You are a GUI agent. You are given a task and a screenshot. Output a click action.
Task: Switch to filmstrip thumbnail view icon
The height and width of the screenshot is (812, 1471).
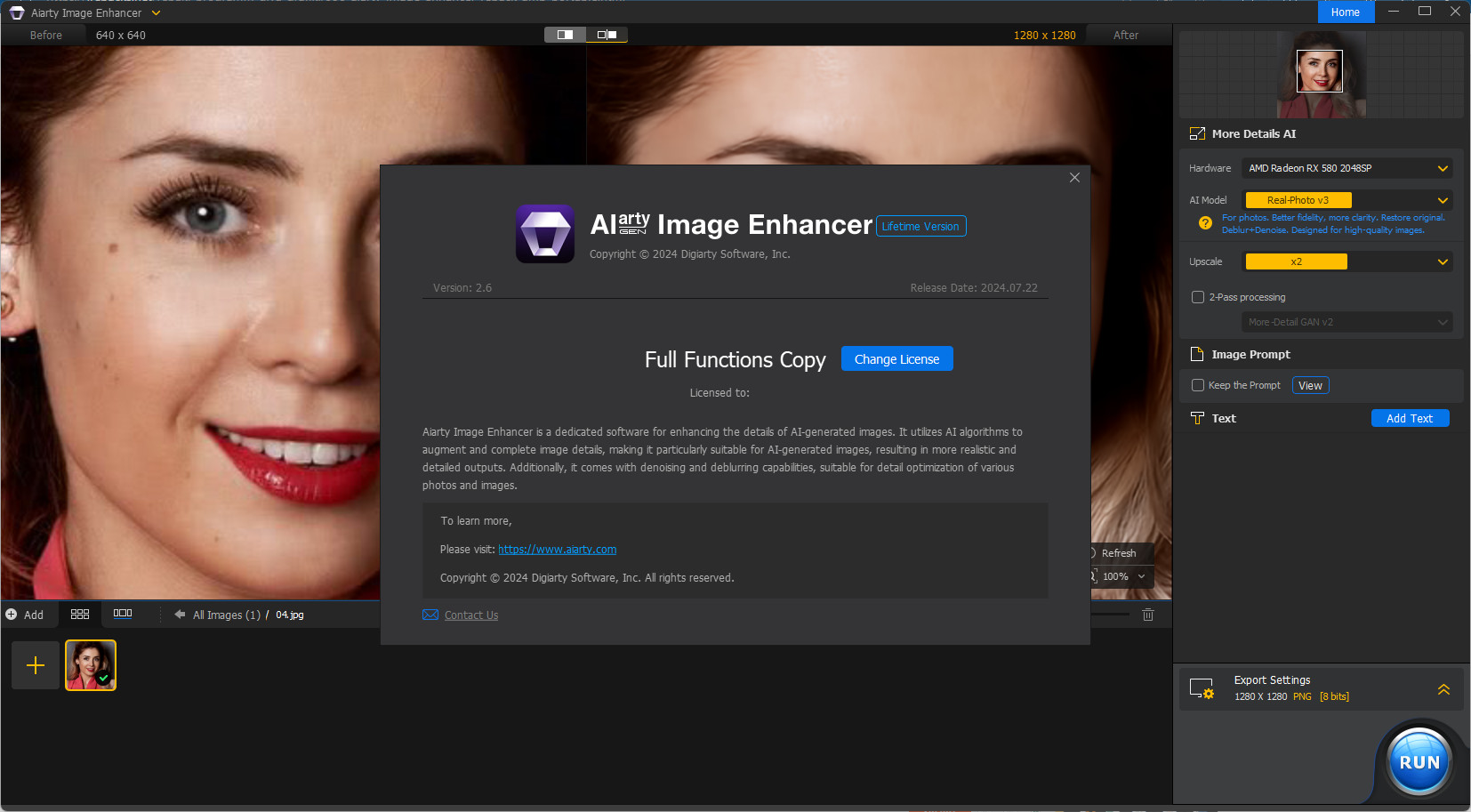[x=123, y=614]
